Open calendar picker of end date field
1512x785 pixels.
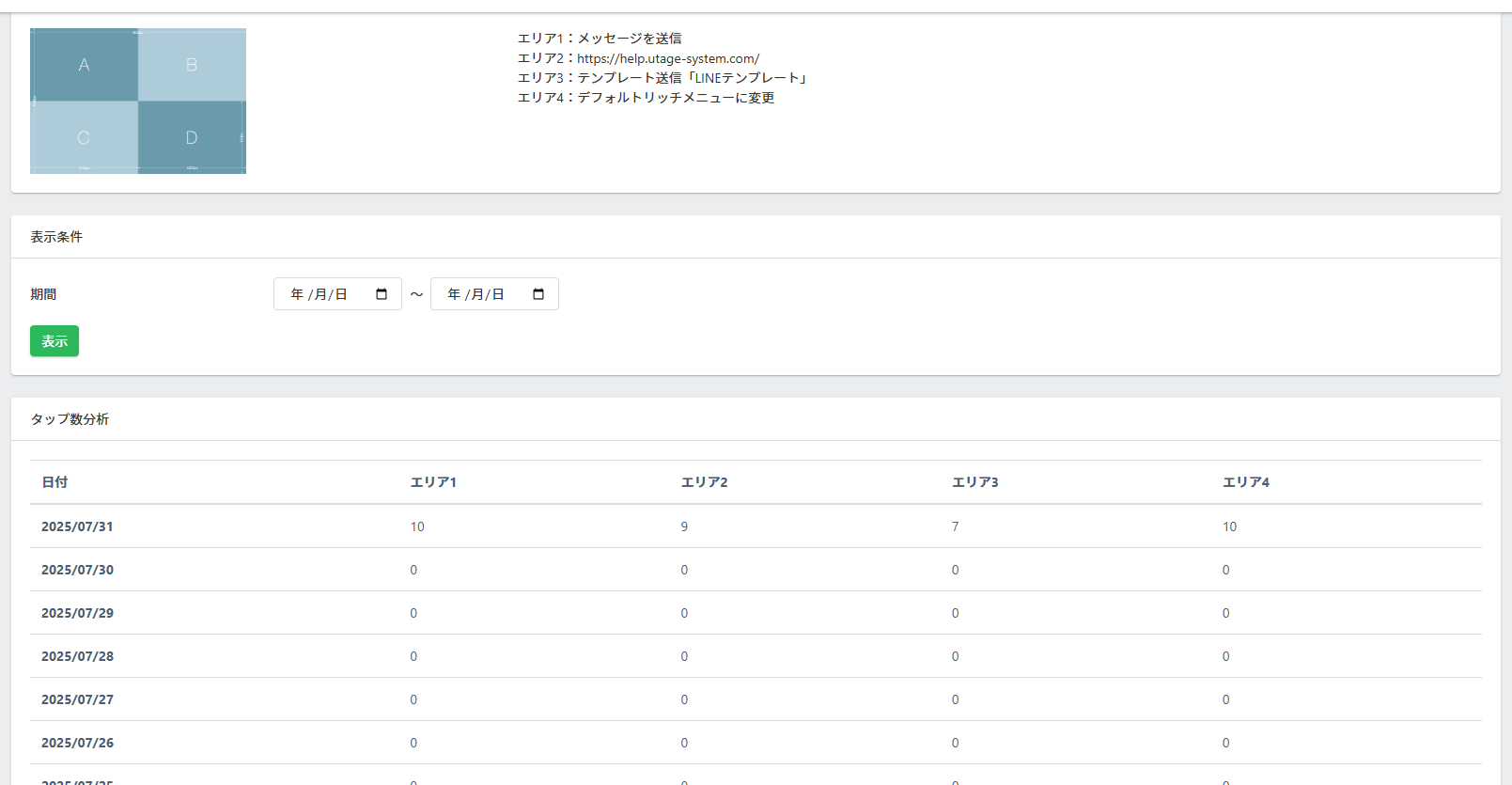pyautogui.click(x=538, y=294)
